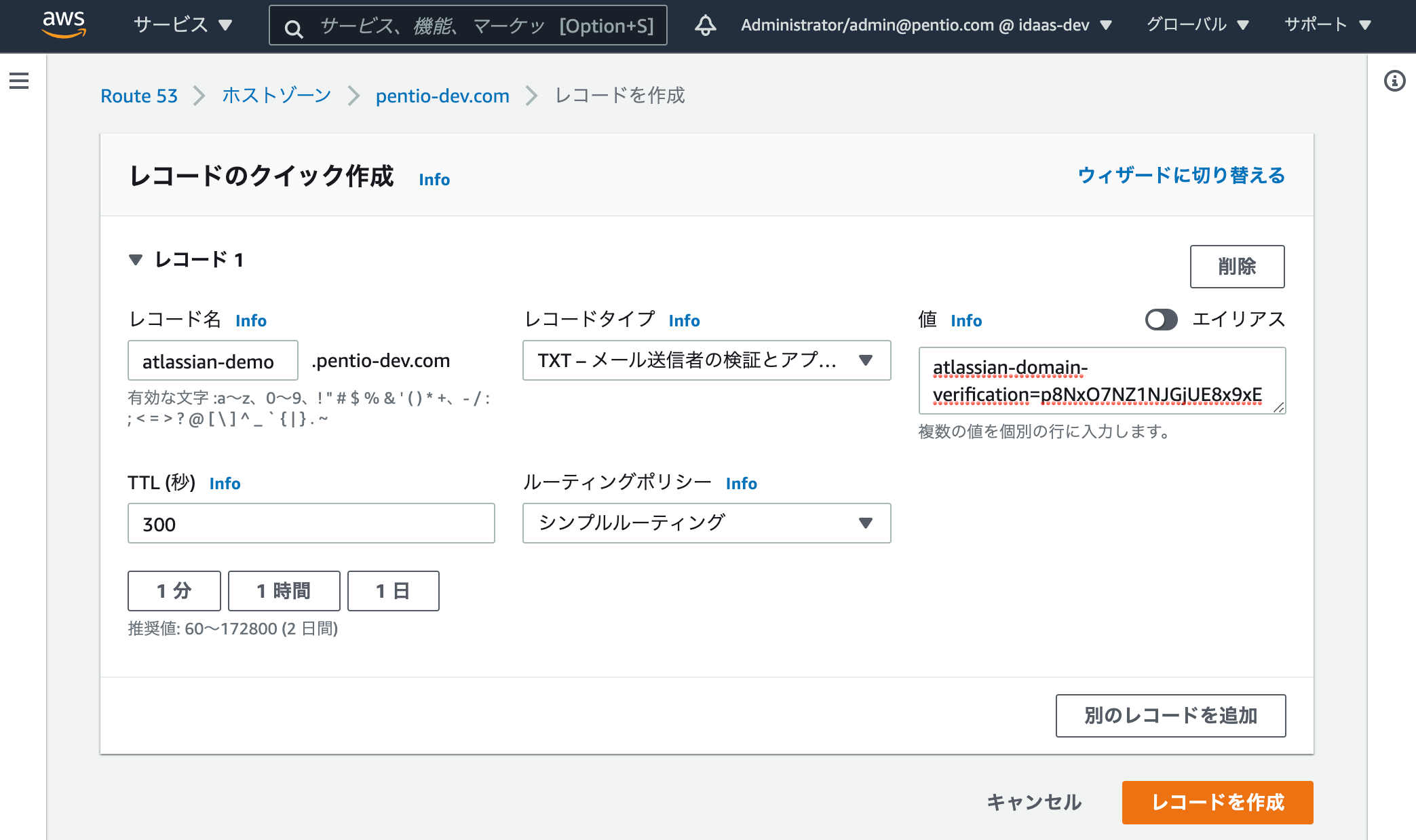Click the orange レコードを作成 button
1416x840 pixels.
pos(1218,803)
